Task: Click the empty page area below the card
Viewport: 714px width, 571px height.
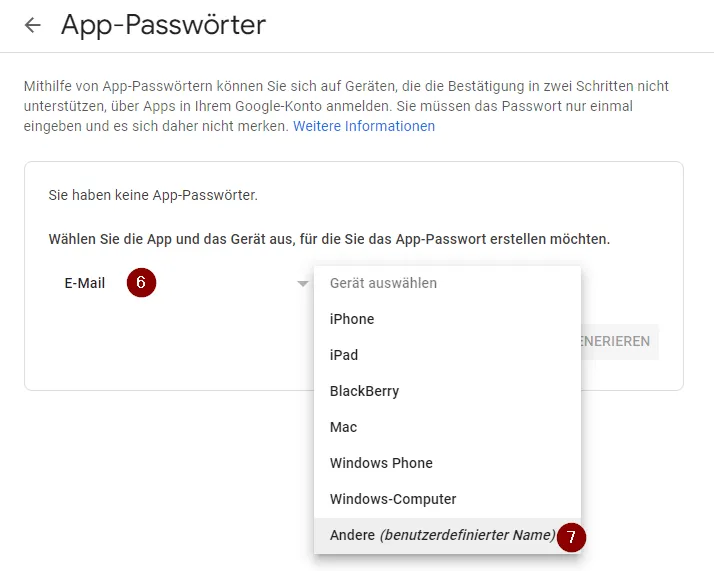Action: (150, 480)
